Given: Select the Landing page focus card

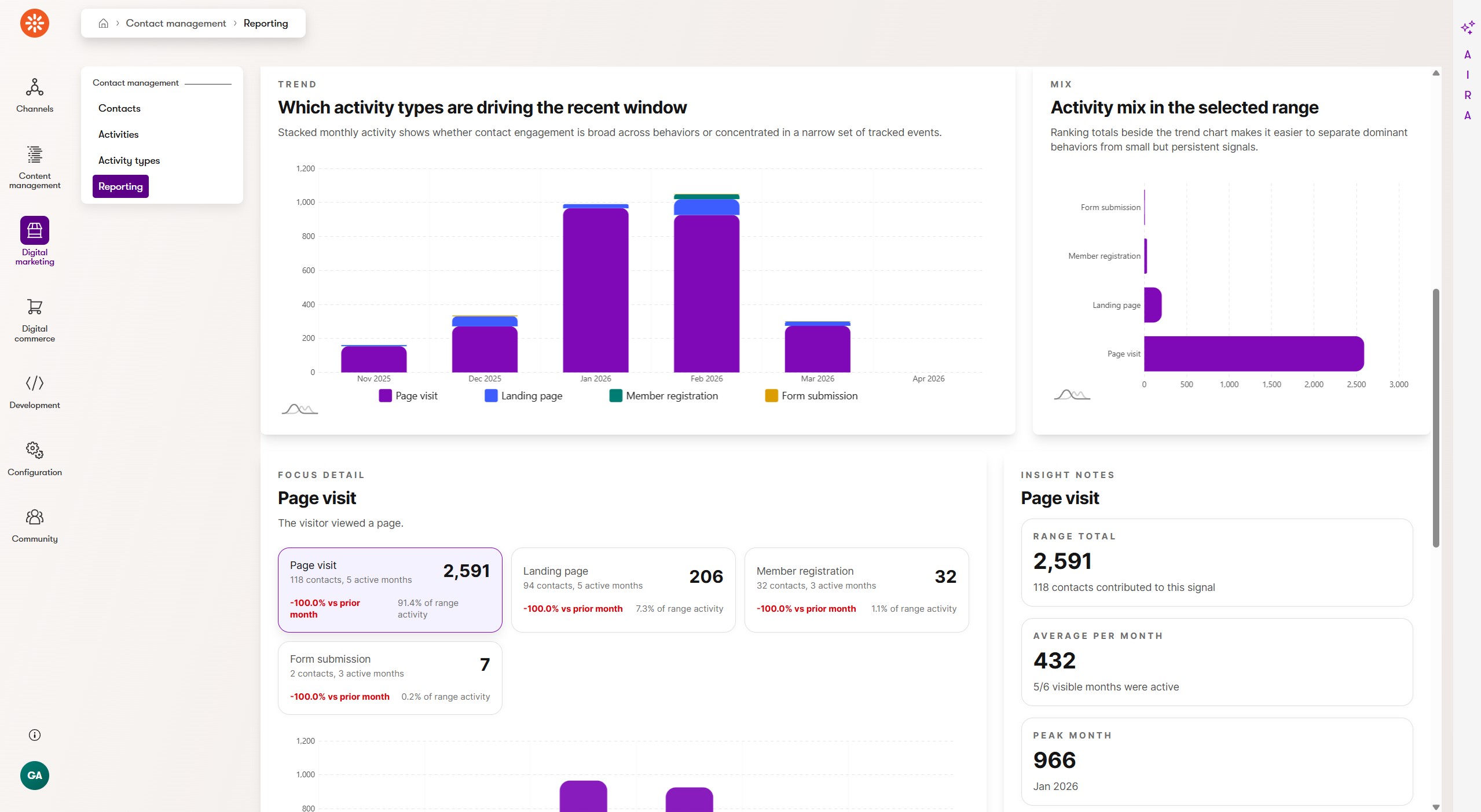Looking at the screenshot, I should click(x=623, y=589).
